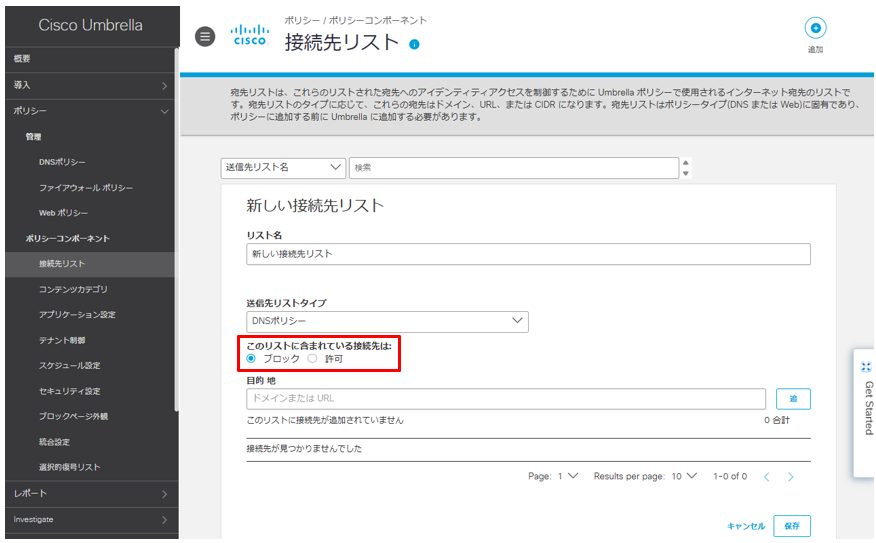Go to previous page arrow
This screenshot has height=543, width=876.
[766, 477]
